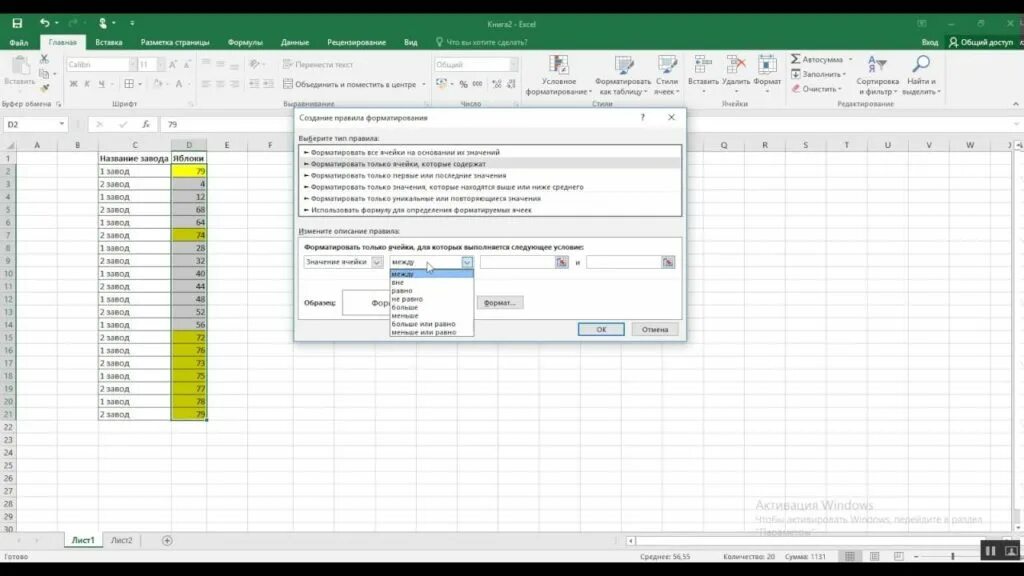1024x576 pixels.
Task: Switch to the Данные tab
Action: click(x=295, y=42)
